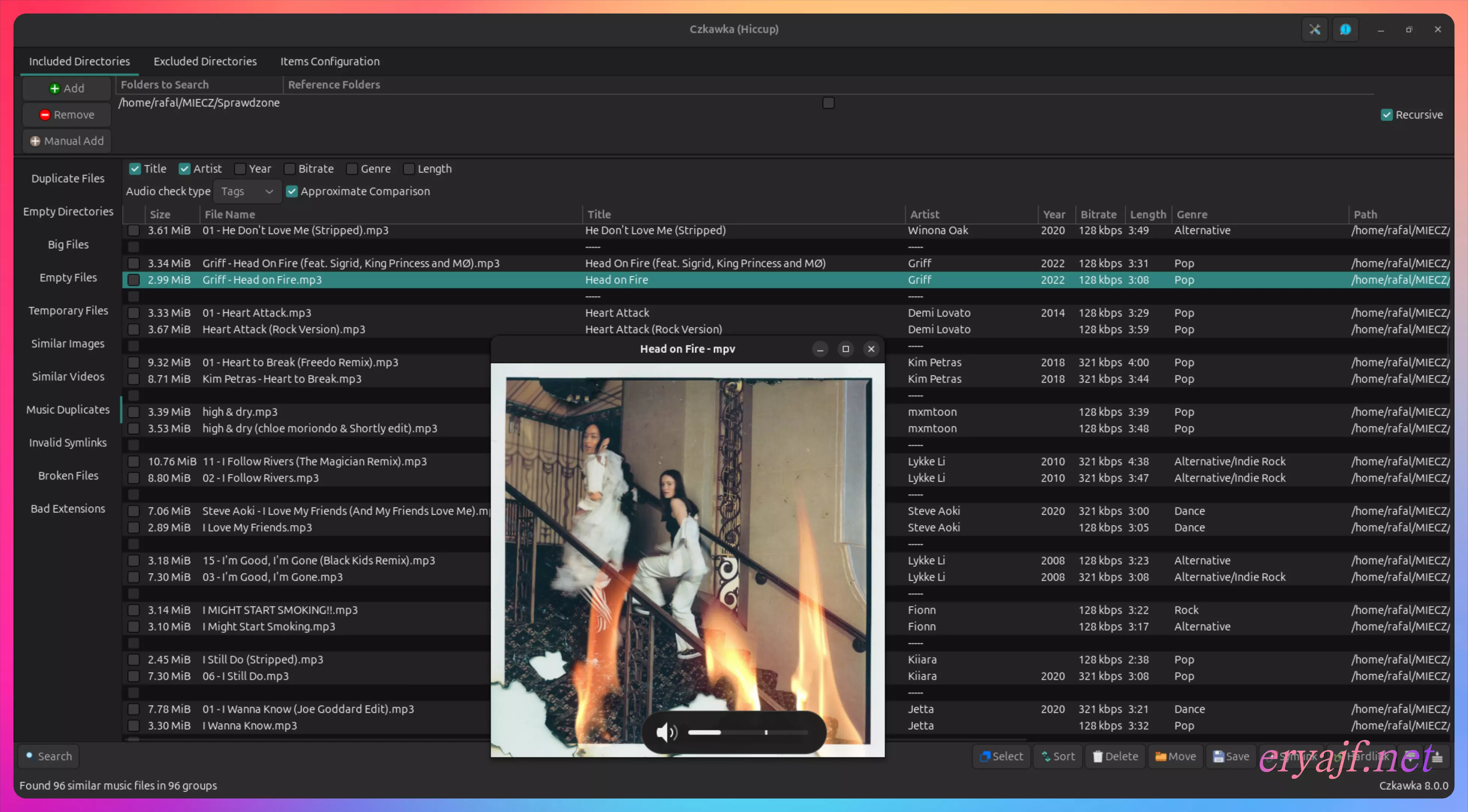Image resolution: width=1468 pixels, height=812 pixels.
Task: Click the blue info icon
Action: point(1345,30)
